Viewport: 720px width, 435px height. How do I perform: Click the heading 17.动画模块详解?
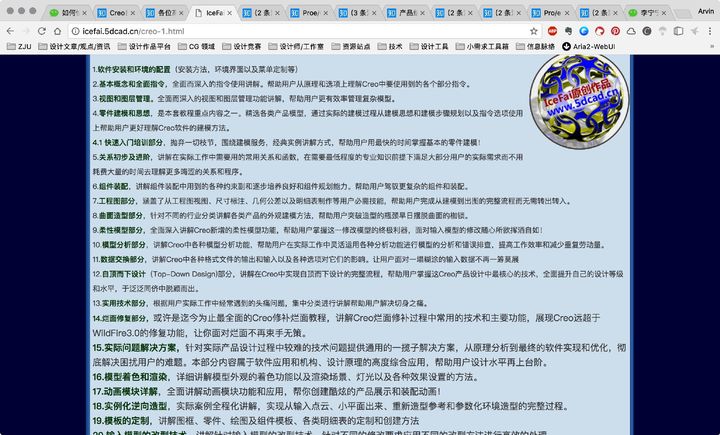pyautogui.click(x=125, y=392)
